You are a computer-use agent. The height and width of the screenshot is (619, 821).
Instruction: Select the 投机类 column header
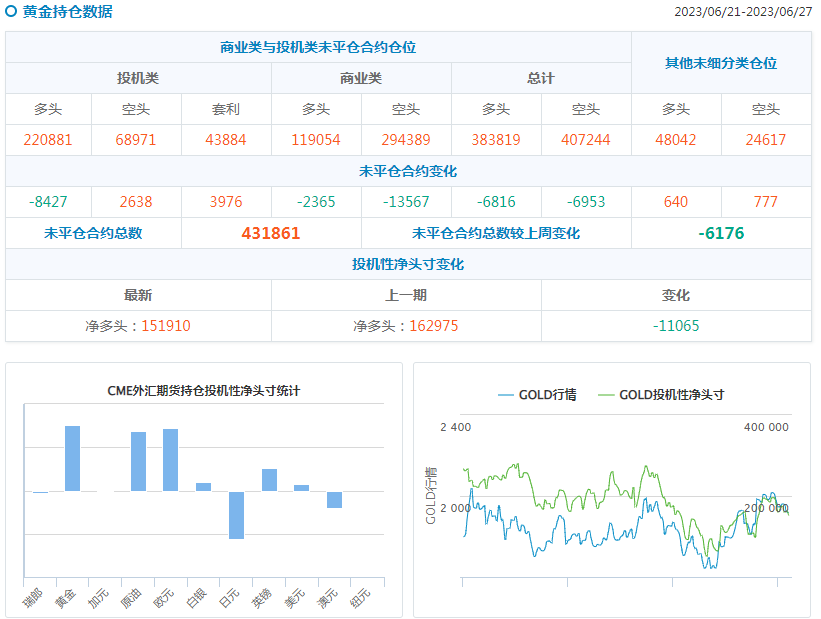pyautogui.click(x=138, y=78)
